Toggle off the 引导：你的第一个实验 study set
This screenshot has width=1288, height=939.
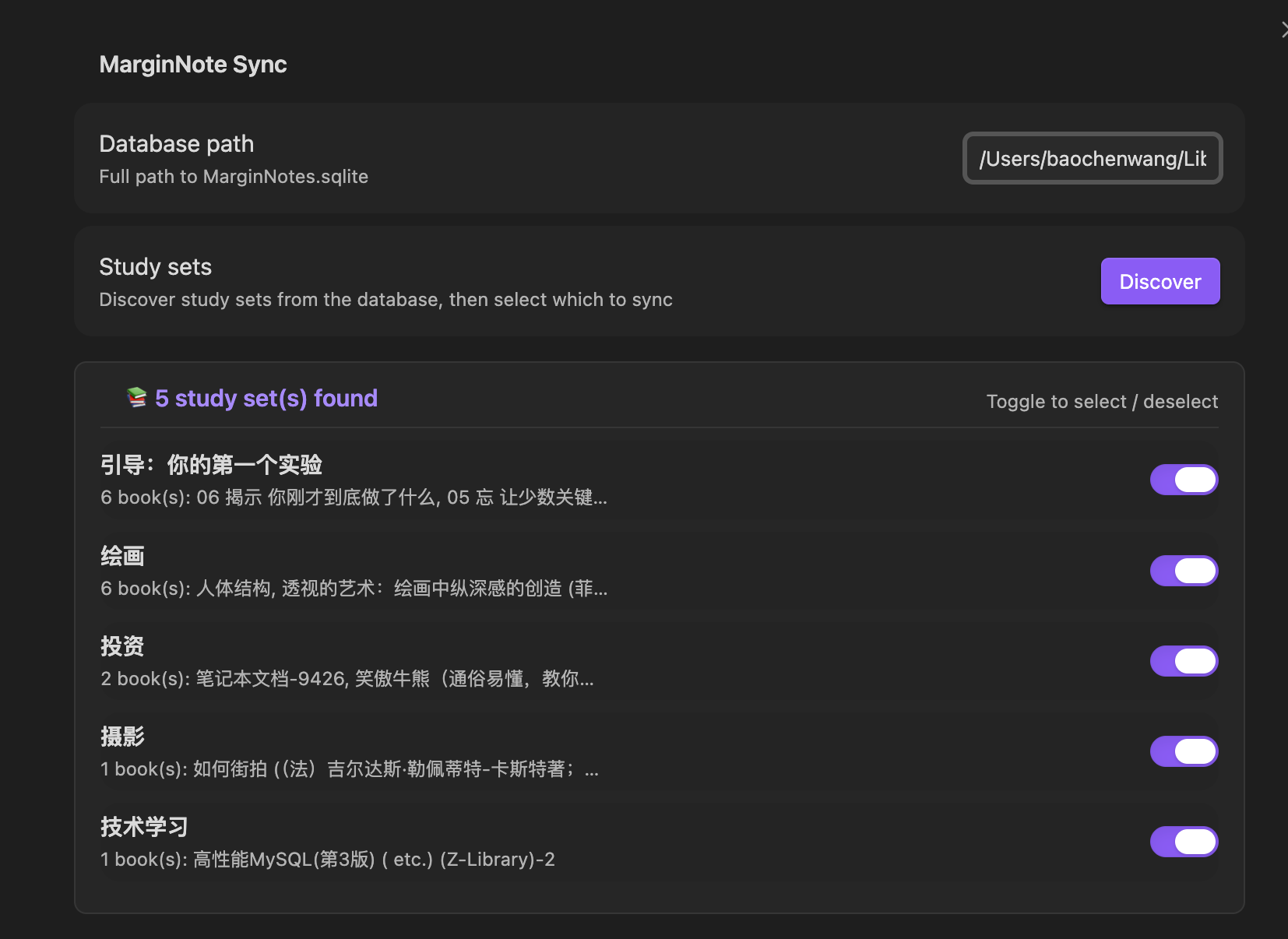click(x=1184, y=480)
